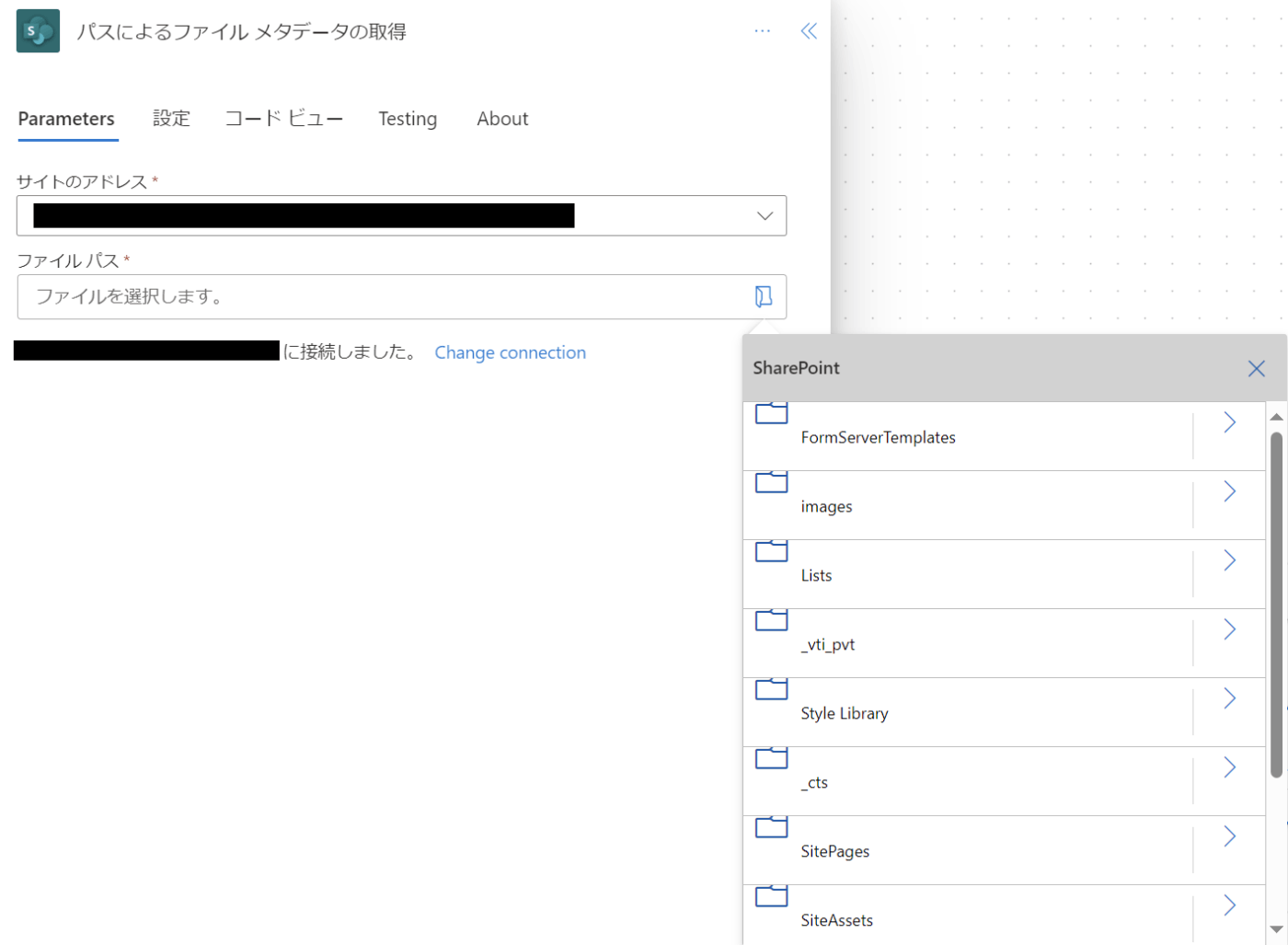The height and width of the screenshot is (945, 1288).
Task: Click the SitePages folder icon
Action: (771, 827)
